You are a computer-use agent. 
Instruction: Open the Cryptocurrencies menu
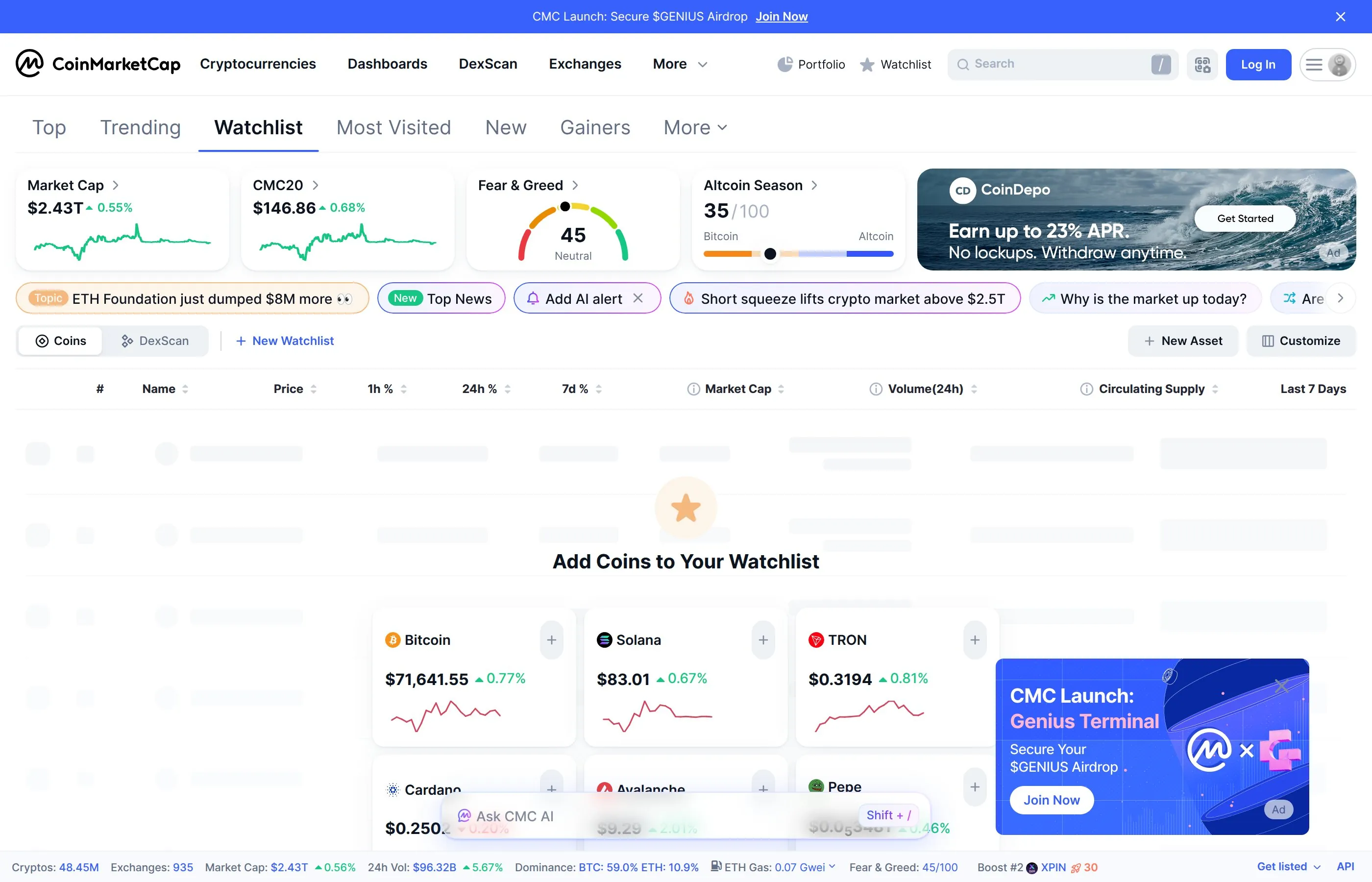(x=258, y=64)
